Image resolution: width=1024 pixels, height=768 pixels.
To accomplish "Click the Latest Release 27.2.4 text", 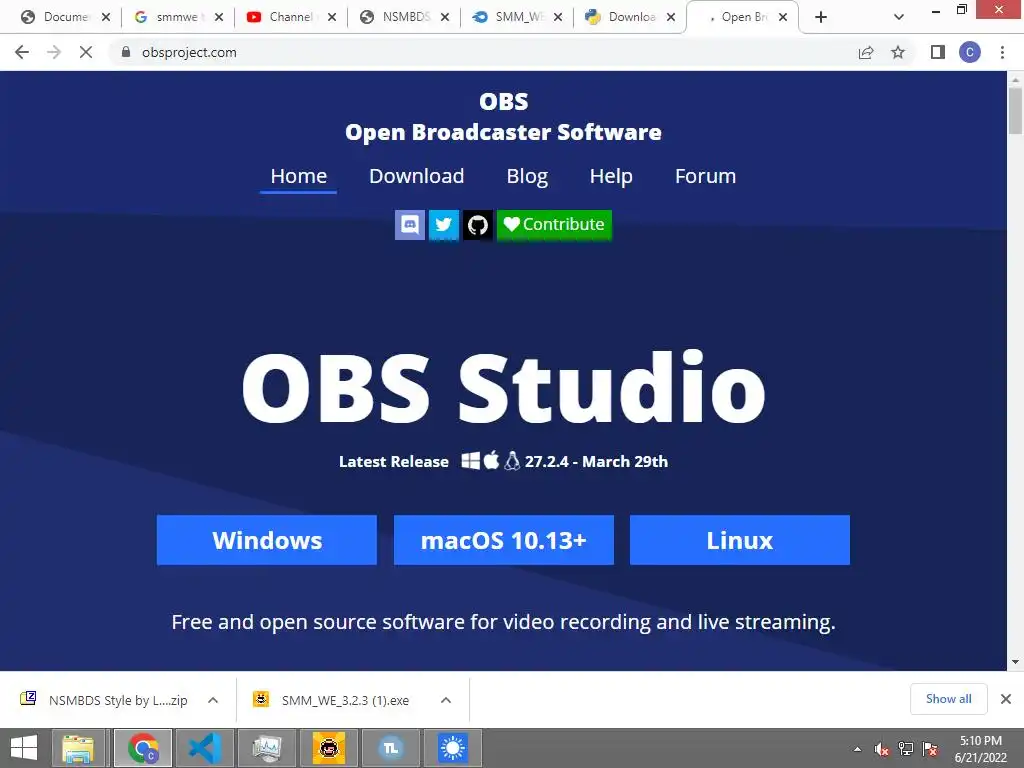I will [x=503, y=461].
